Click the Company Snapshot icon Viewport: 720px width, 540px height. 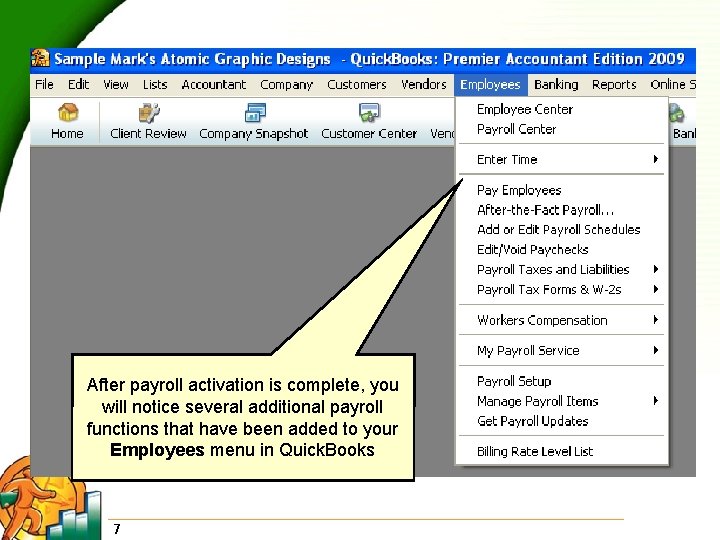click(x=255, y=112)
